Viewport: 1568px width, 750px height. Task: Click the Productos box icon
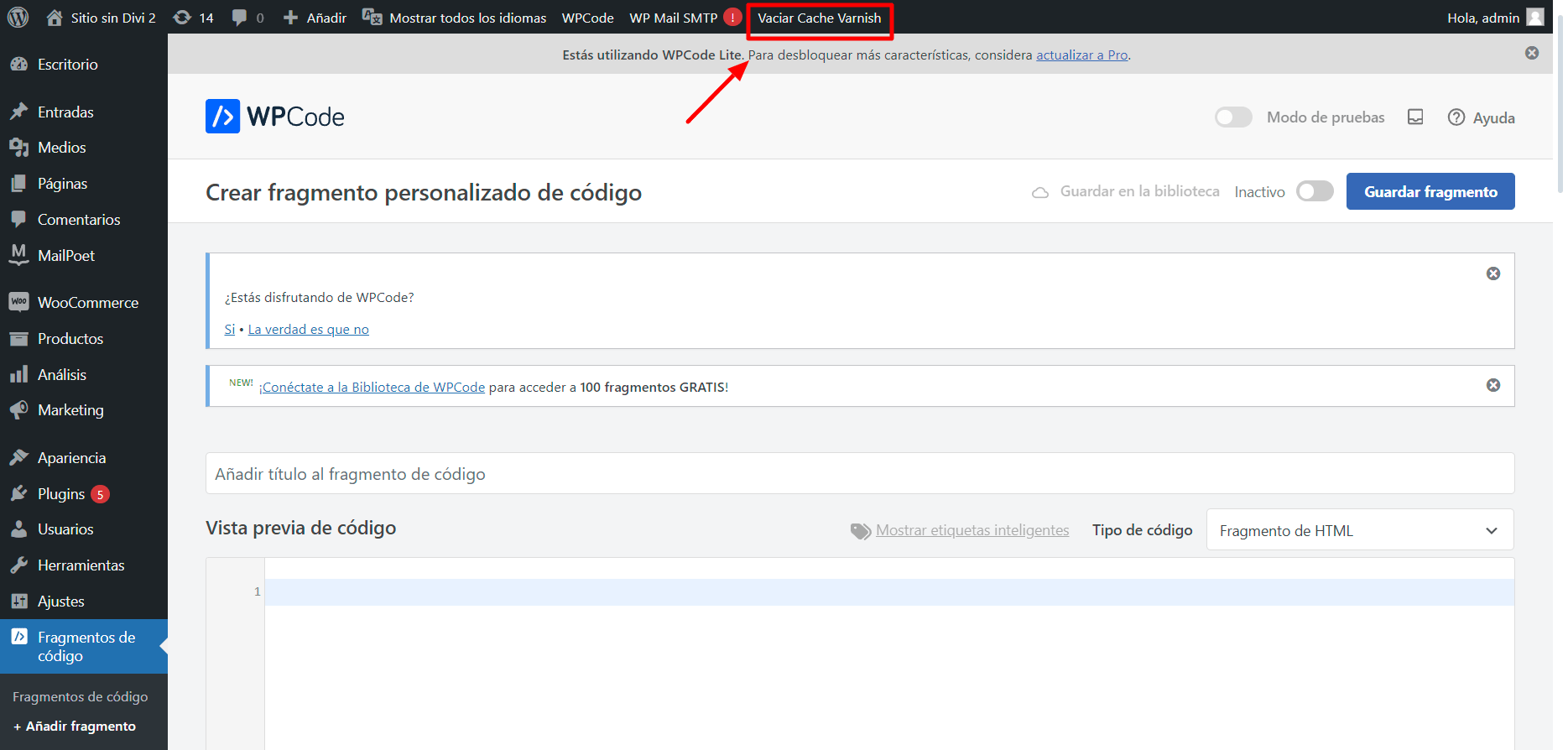click(19, 339)
